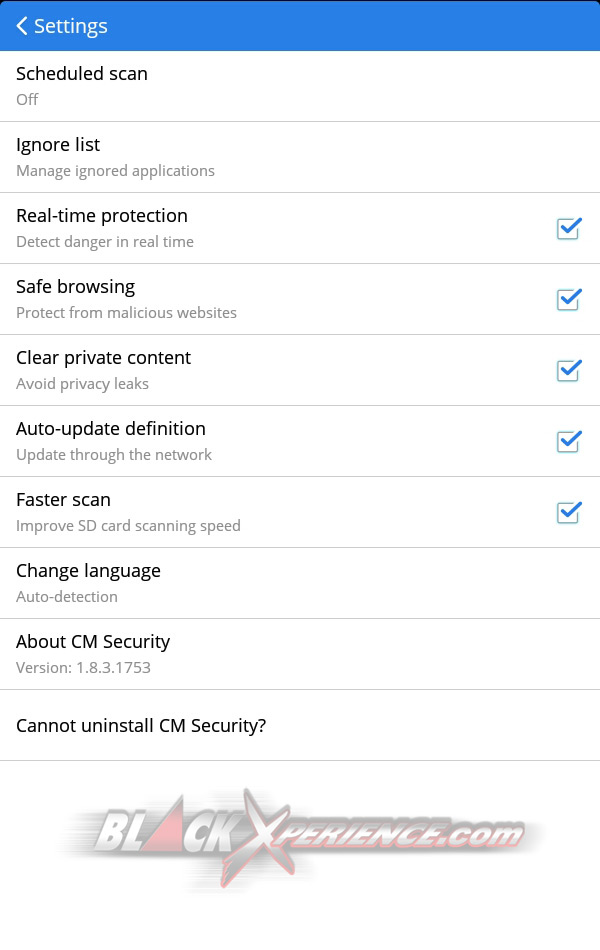Select Manage ignored applications subtitle
Viewport: 600px width, 950px height.
(115, 170)
